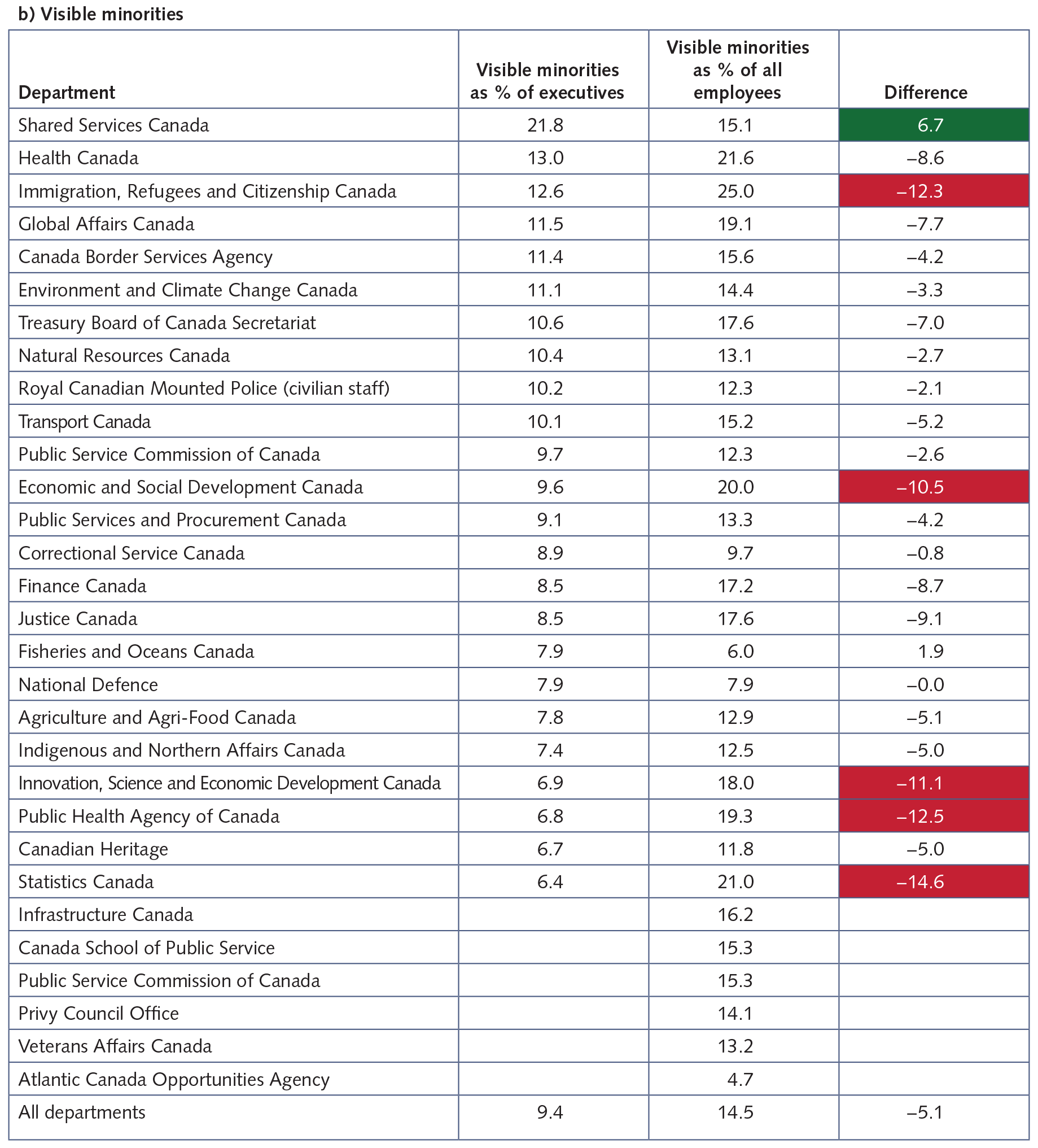This screenshot has width=1038, height=1148.
Task: Select the Canada Border Services Agency label
Action: (146, 257)
